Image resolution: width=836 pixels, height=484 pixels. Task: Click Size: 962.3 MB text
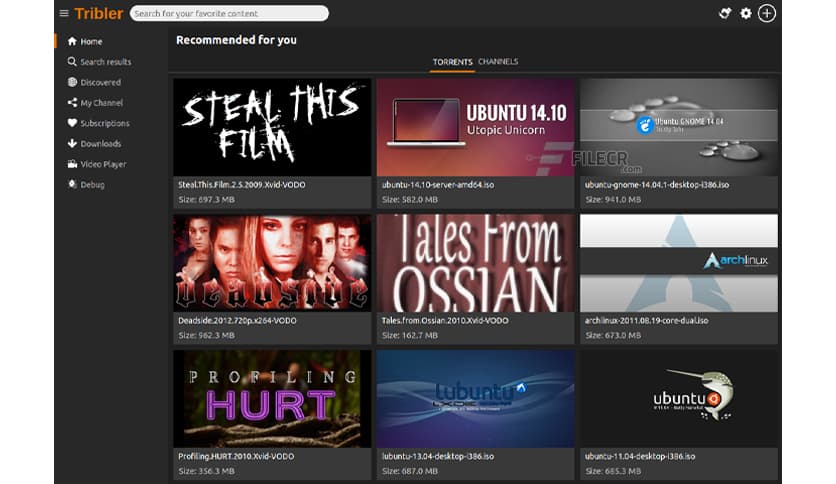[x=206, y=335]
